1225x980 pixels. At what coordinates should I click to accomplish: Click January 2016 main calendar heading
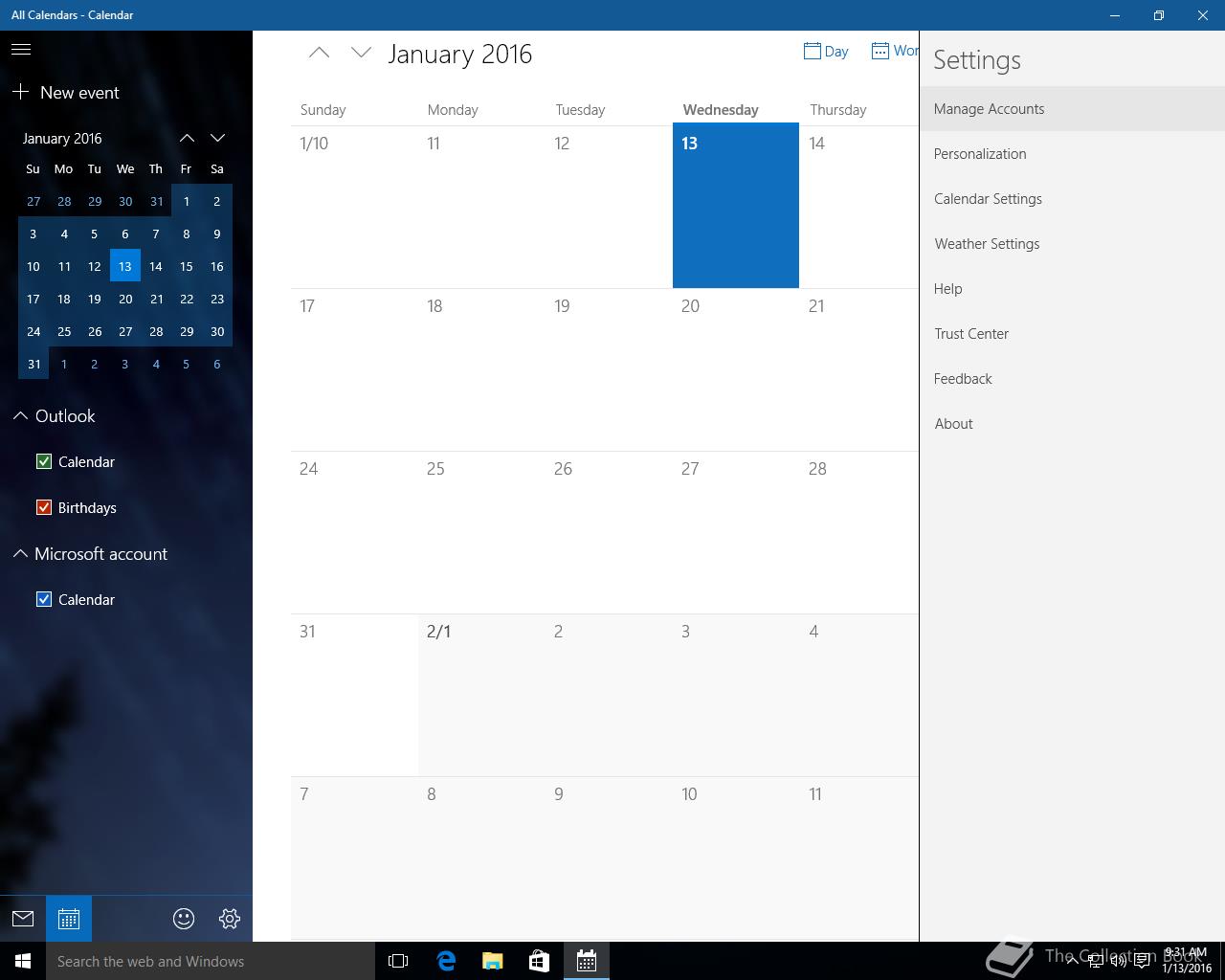click(x=459, y=54)
